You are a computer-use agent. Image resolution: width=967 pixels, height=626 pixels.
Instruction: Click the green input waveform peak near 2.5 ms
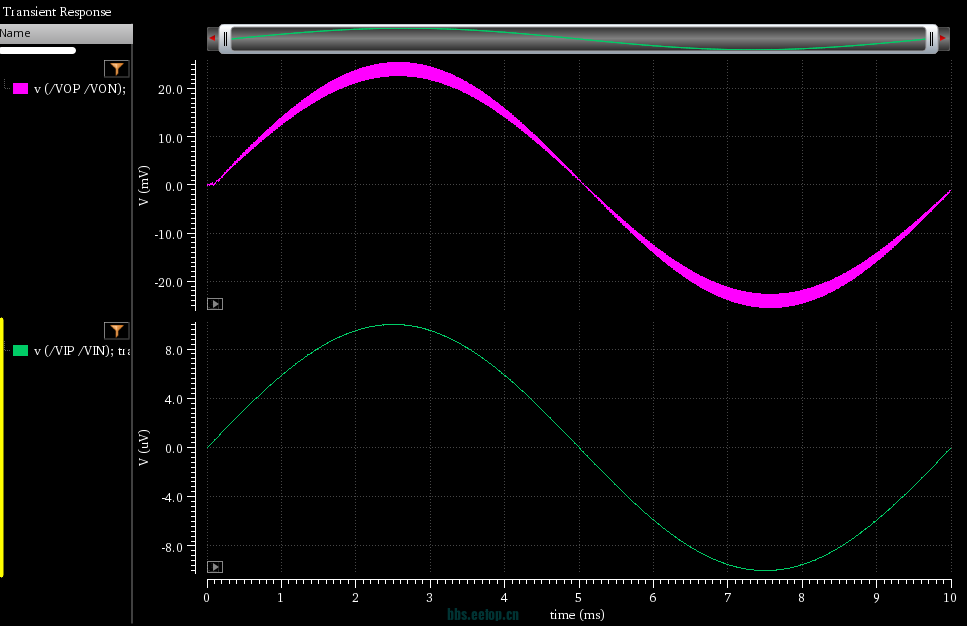pos(393,324)
